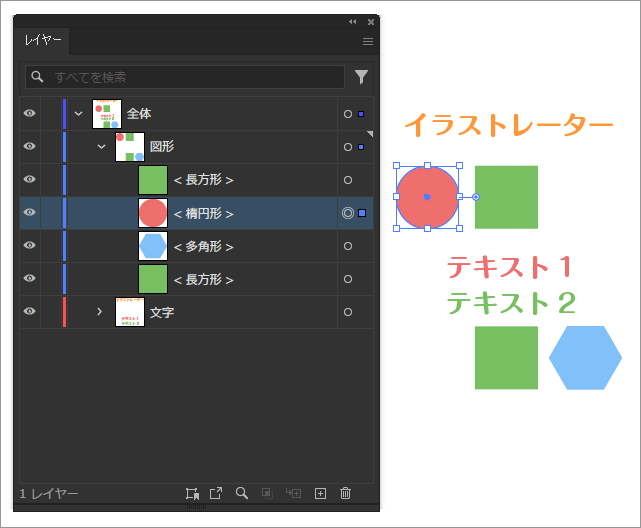Click the blue hexagon on the canvas
The image size is (641, 528).
coord(585,358)
